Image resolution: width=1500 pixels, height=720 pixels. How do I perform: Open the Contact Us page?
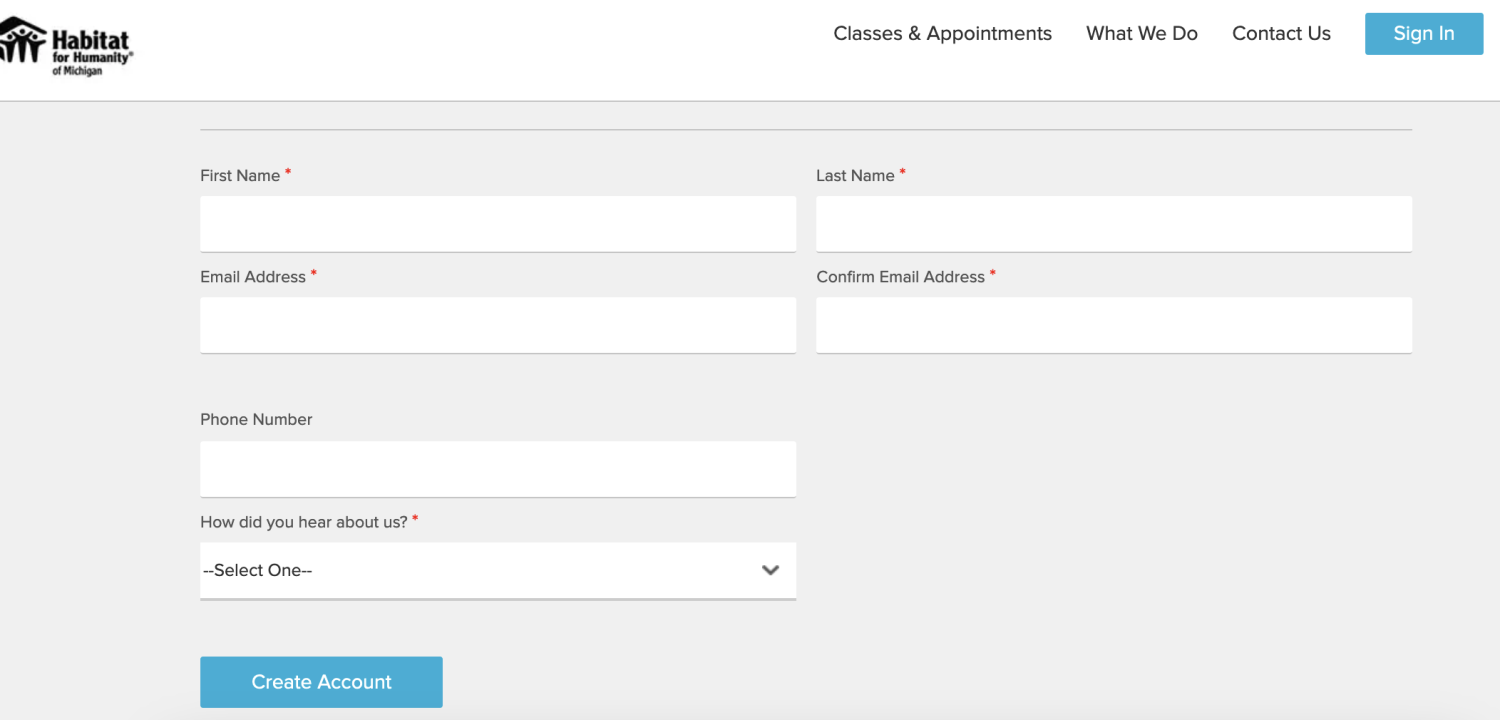coord(1281,33)
